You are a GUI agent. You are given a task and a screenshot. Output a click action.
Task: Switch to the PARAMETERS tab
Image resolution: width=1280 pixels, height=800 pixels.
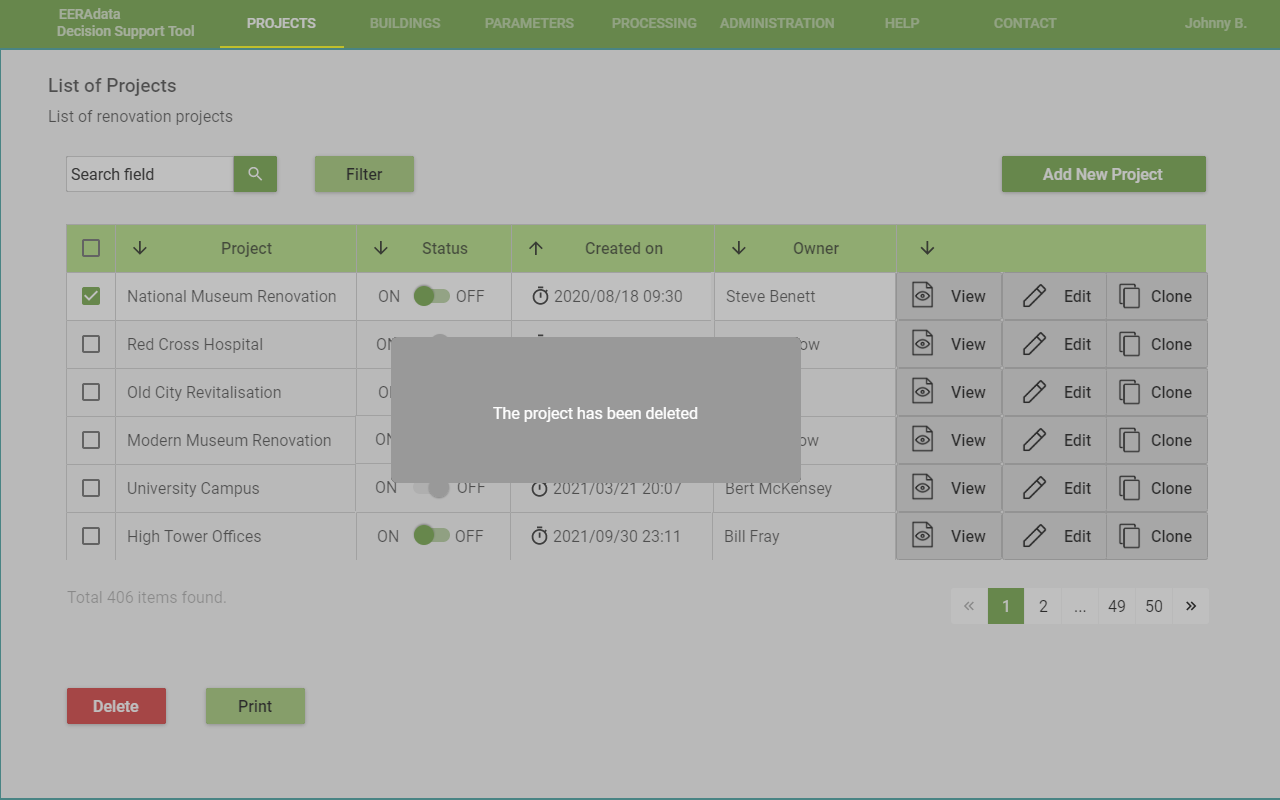529,23
